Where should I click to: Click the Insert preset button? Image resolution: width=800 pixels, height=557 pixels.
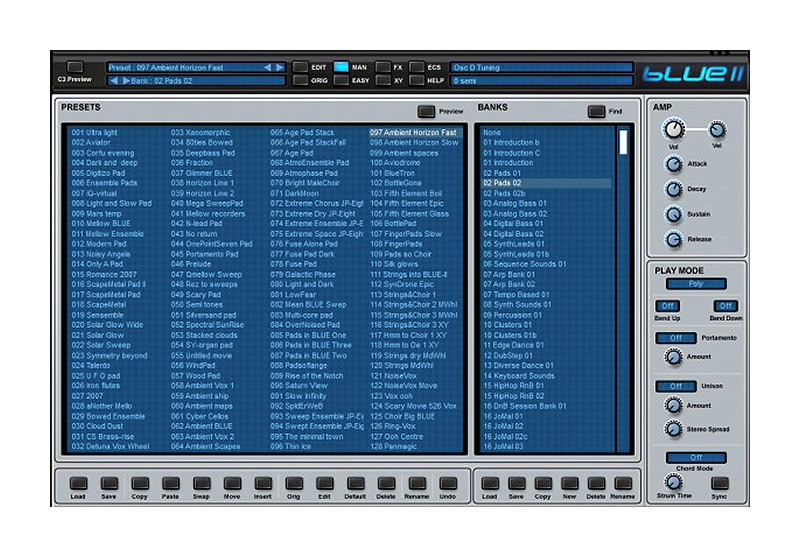tap(263, 483)
